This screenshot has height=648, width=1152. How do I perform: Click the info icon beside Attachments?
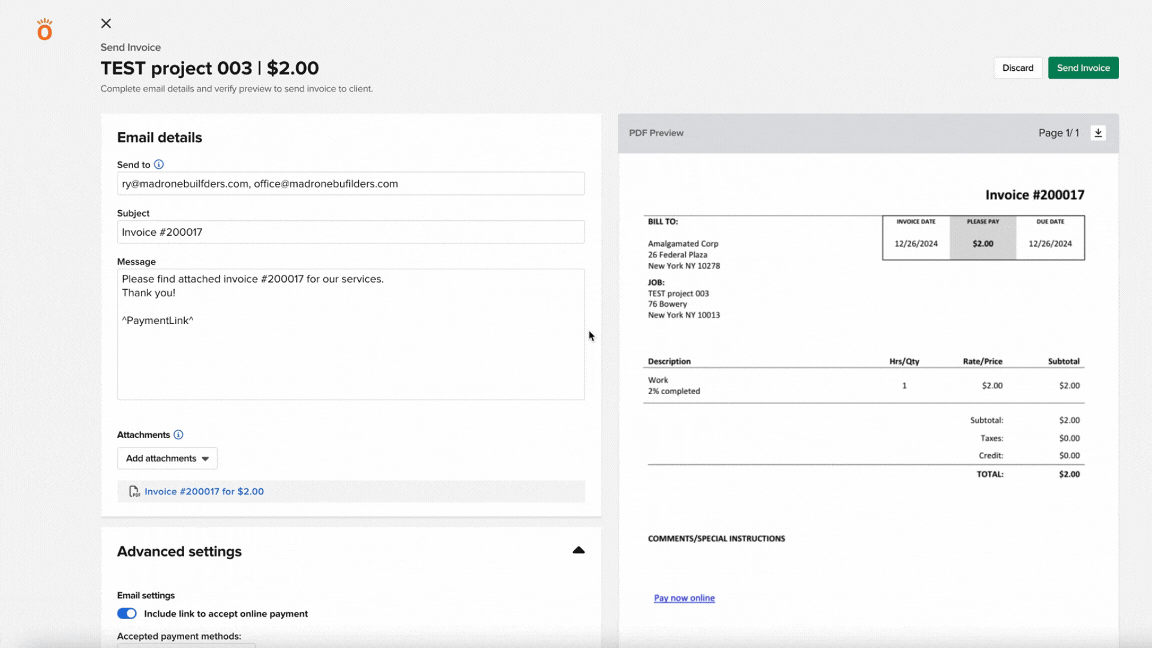point(178,435)
